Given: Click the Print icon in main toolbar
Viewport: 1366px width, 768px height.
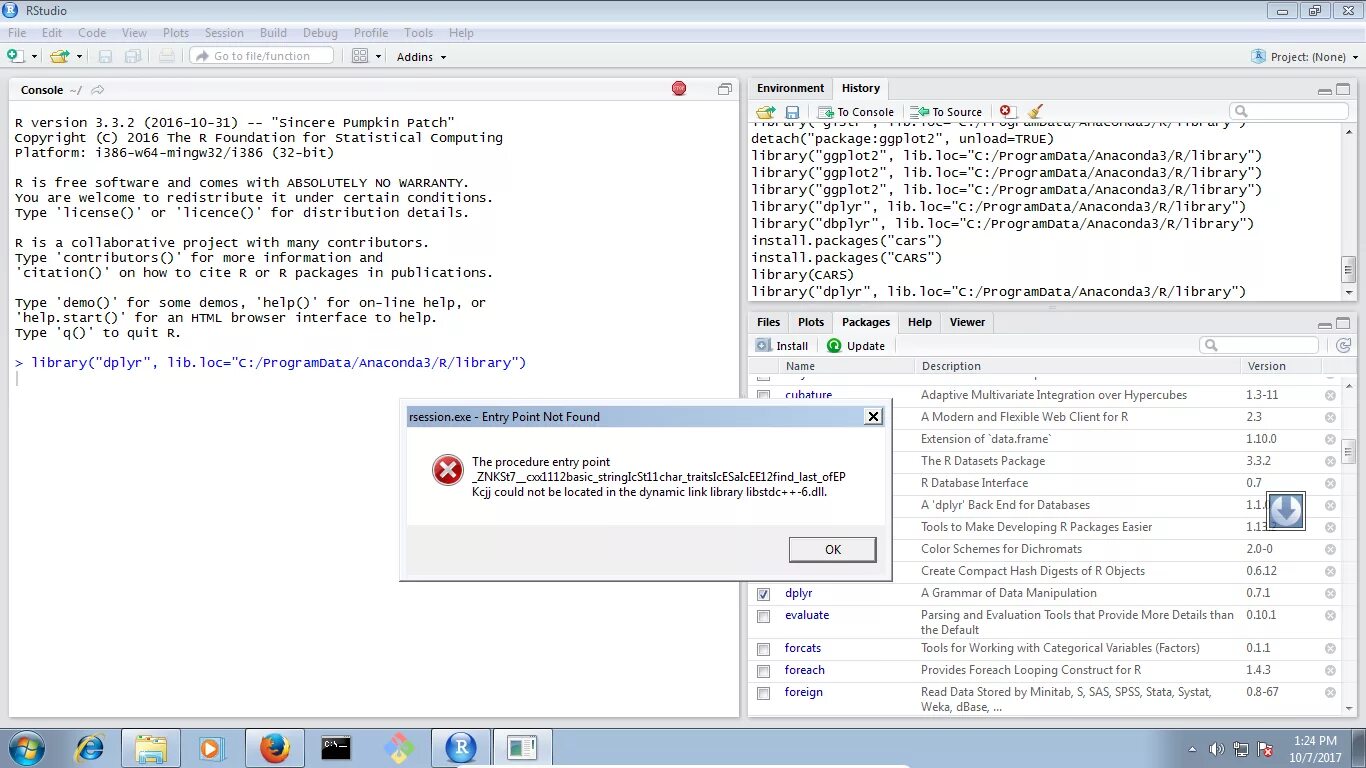Looking at the screenshot, I should (166, 56).
